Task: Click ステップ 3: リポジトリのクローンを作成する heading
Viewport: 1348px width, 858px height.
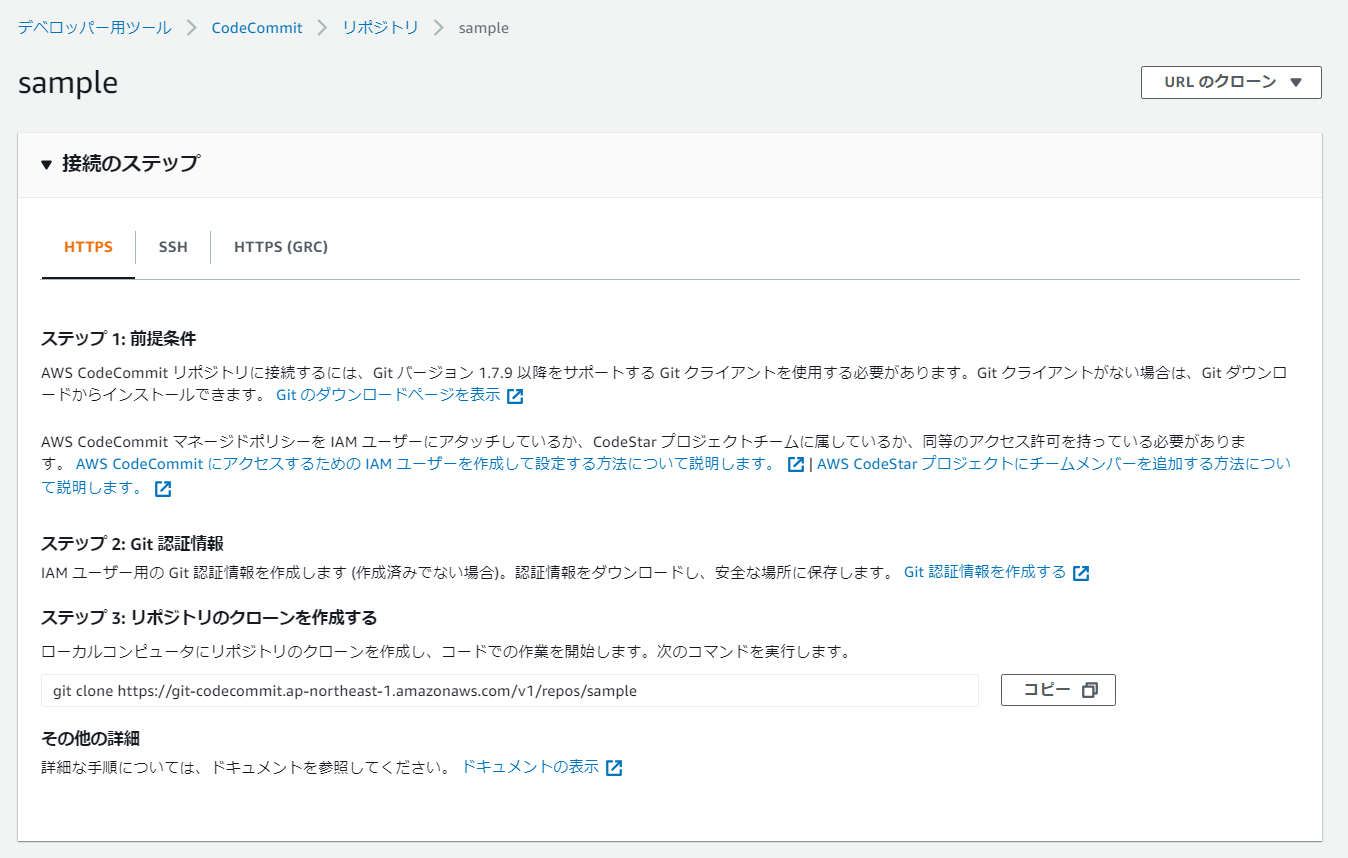Action: [209, 617]
